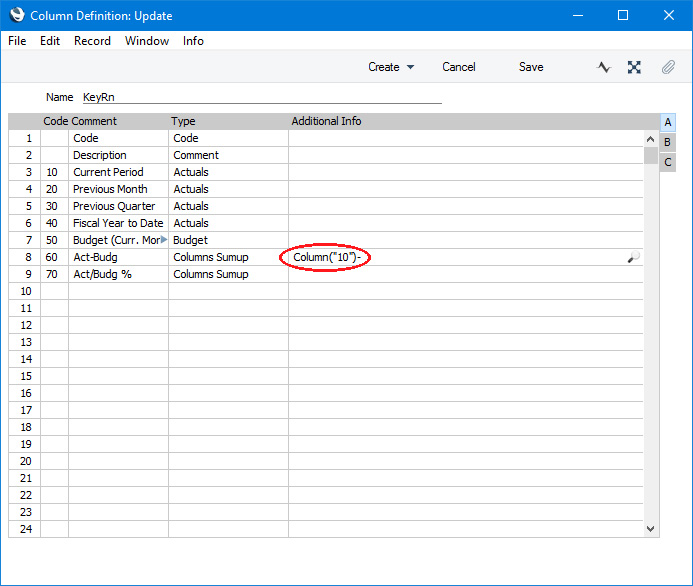Open the File menu
Screen dimensions: 693x586
click(x=17, y=41)
